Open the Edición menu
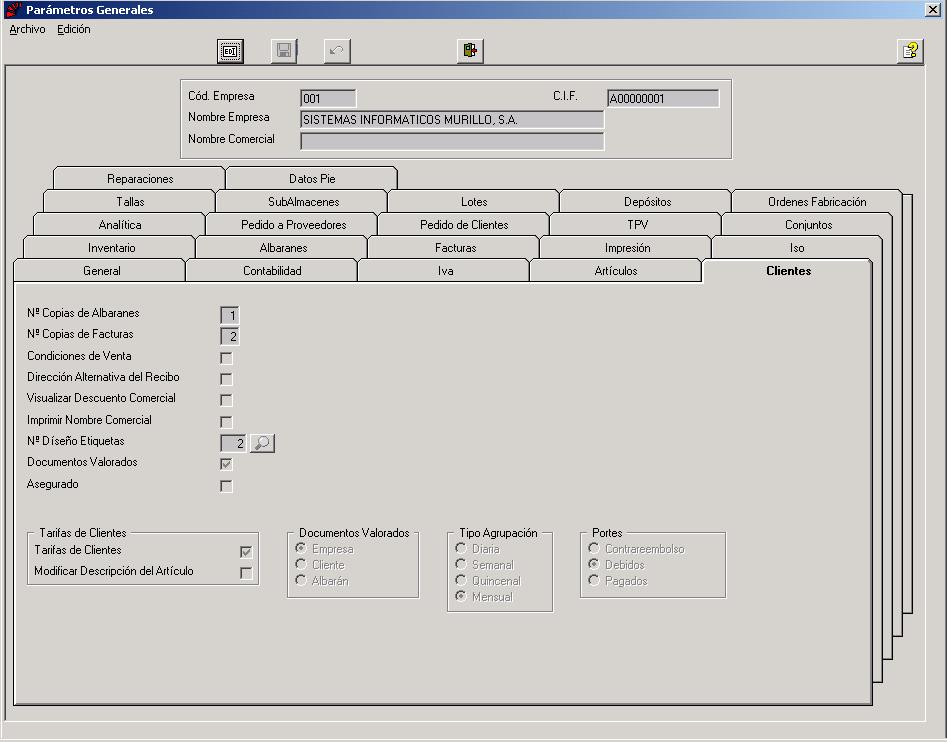The height and width of the screenshot is (742, 947). coord(74,29)
